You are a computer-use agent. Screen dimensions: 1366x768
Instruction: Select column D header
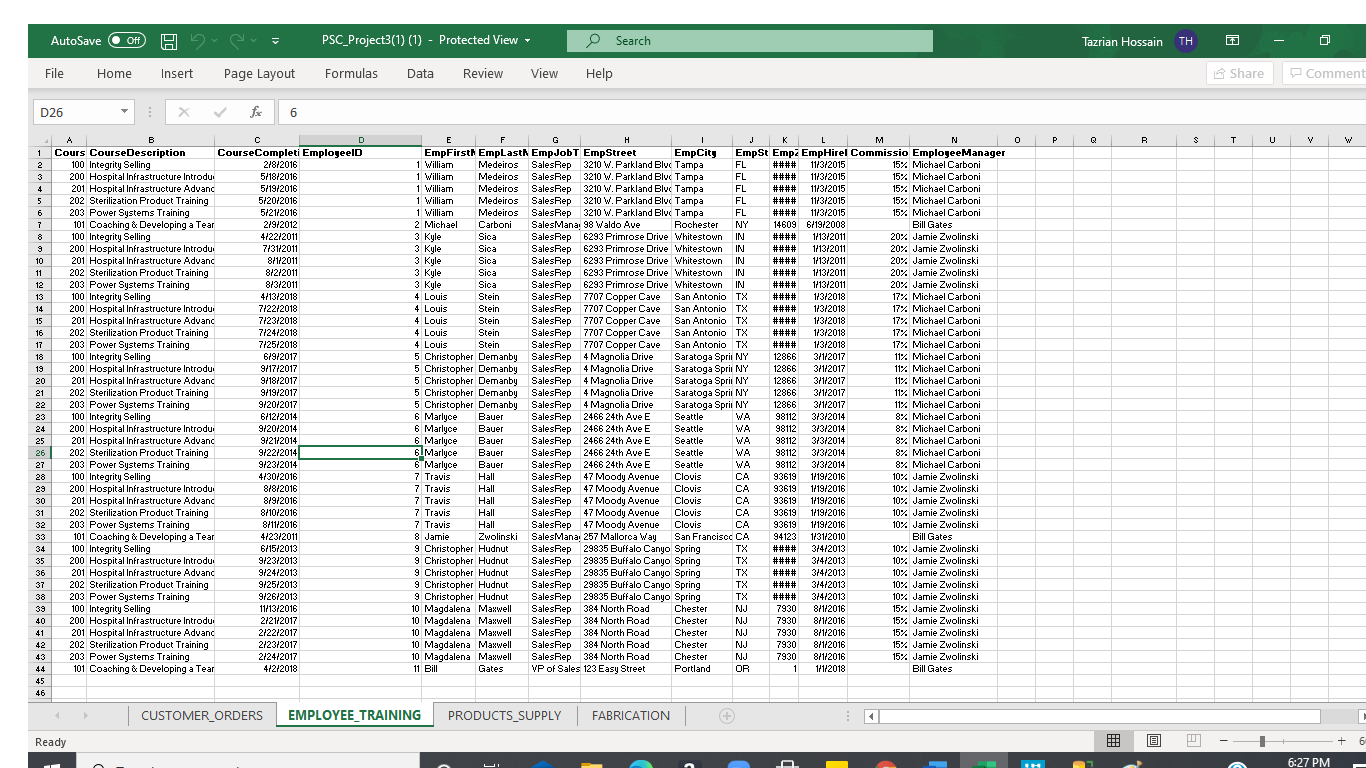pyautogui.click(x=361, y=141)
